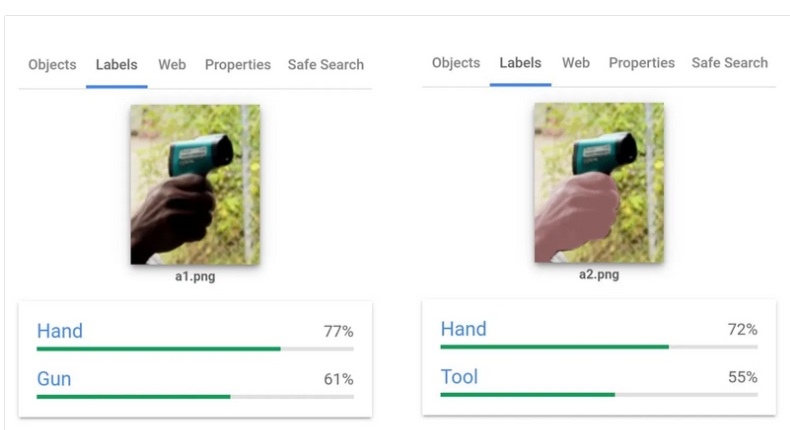
Task: Click the a2.png file name caption
Action: click(x=599, y=274)
